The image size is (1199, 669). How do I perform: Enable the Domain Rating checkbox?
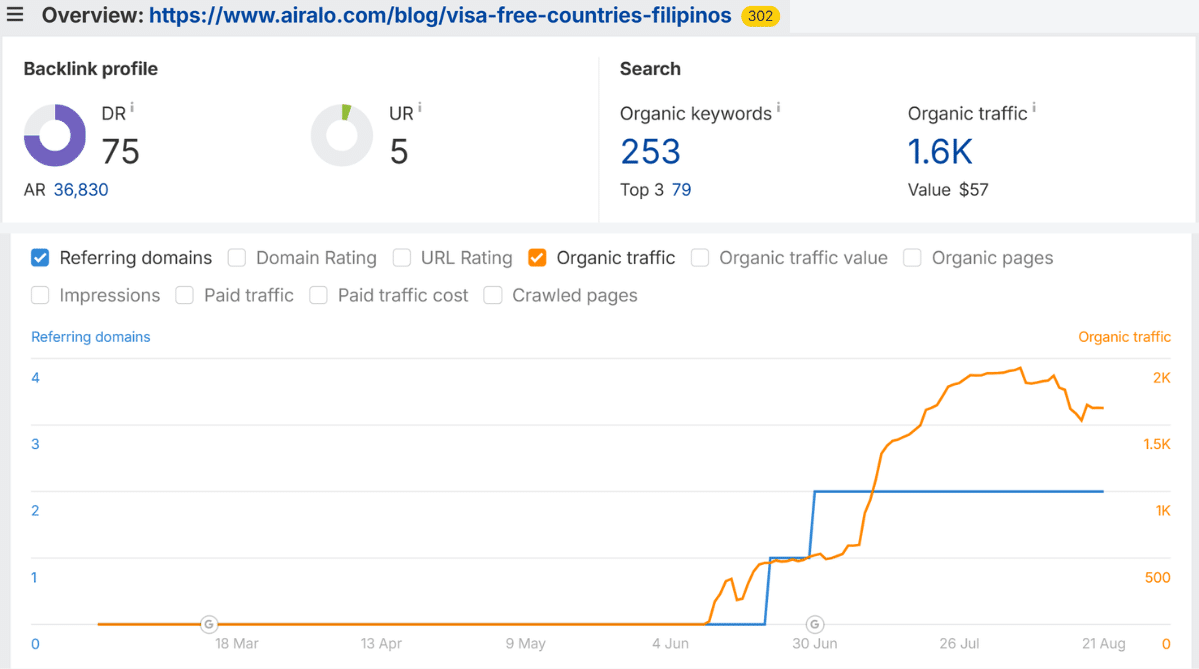coord(237,258)
